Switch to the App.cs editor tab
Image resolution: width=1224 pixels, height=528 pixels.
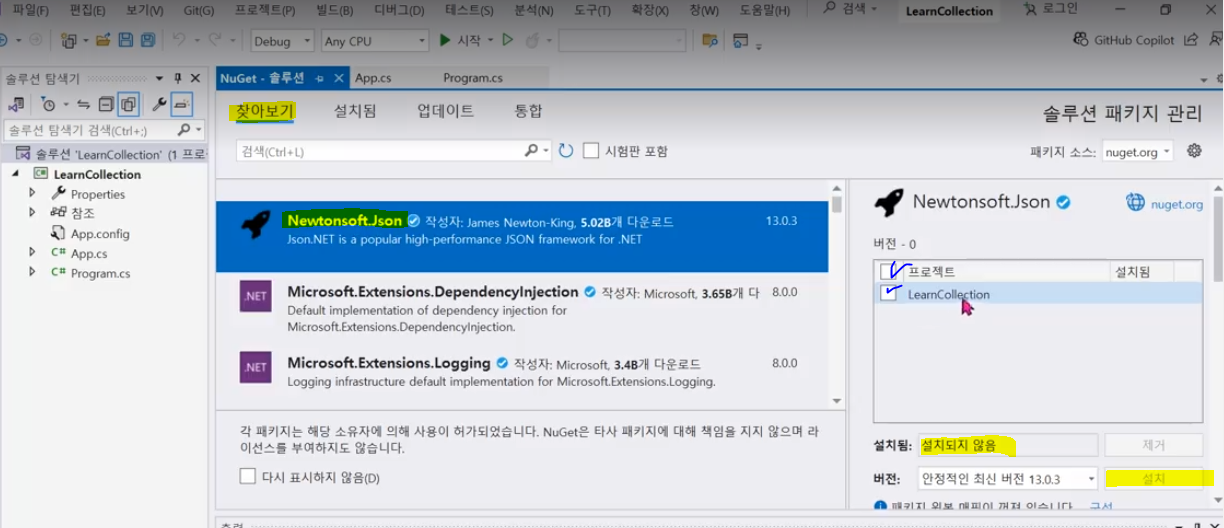373,77
